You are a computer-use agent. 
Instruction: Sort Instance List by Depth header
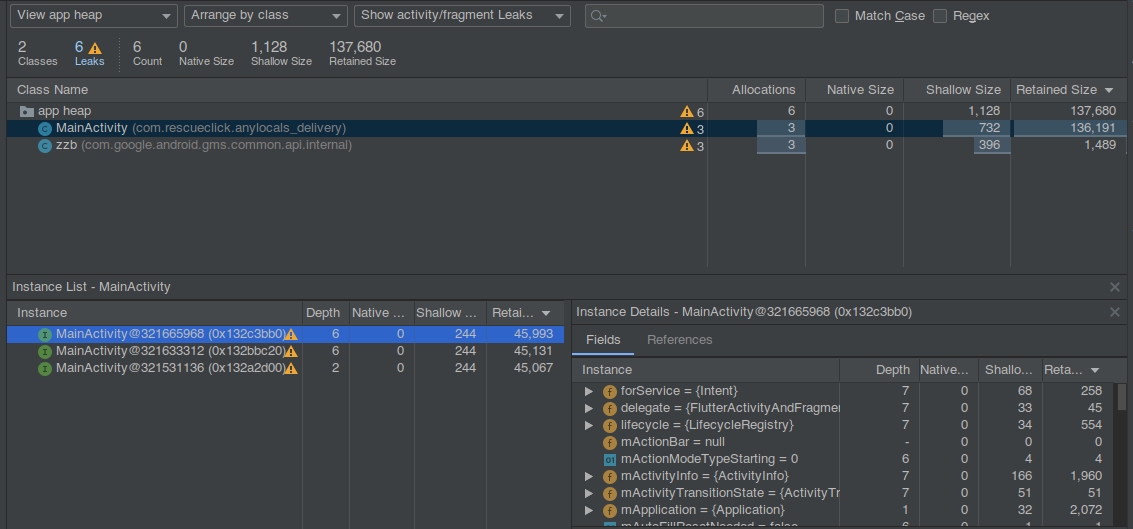point(323,313)
